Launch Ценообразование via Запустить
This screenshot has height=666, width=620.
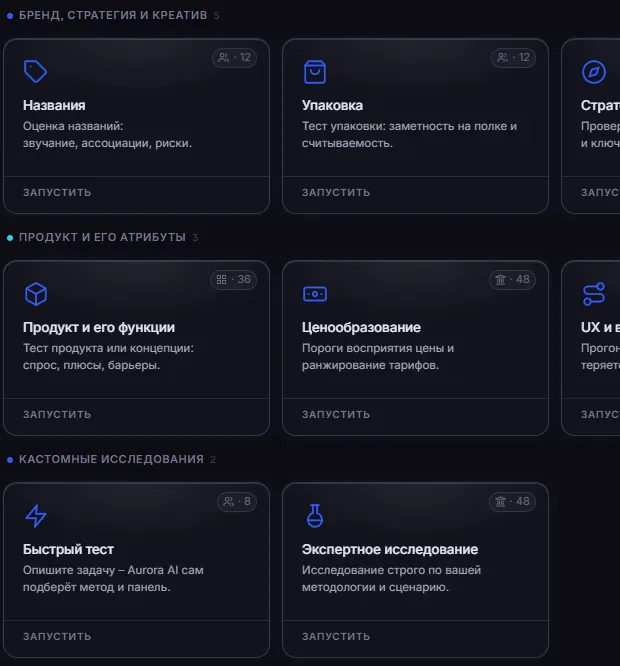coord(336,415)
